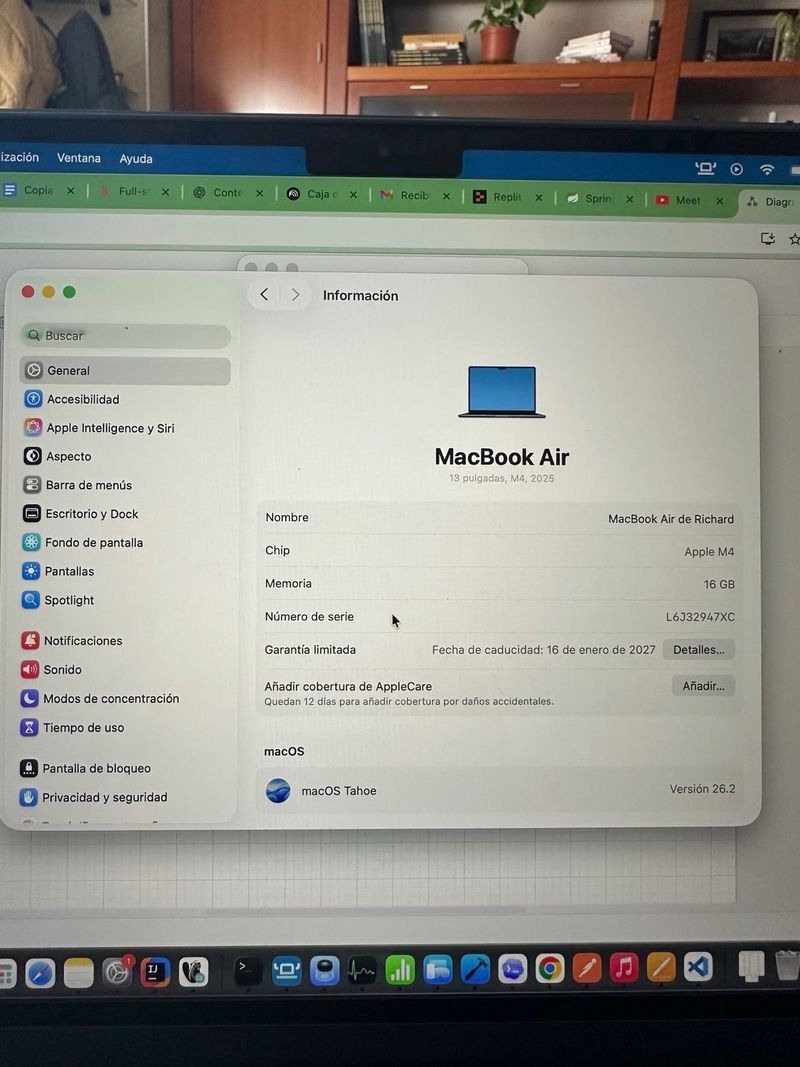The image size is (800, 1067).
Task: Click the macOS Tahoe row
Action: [x=500, y=790]
